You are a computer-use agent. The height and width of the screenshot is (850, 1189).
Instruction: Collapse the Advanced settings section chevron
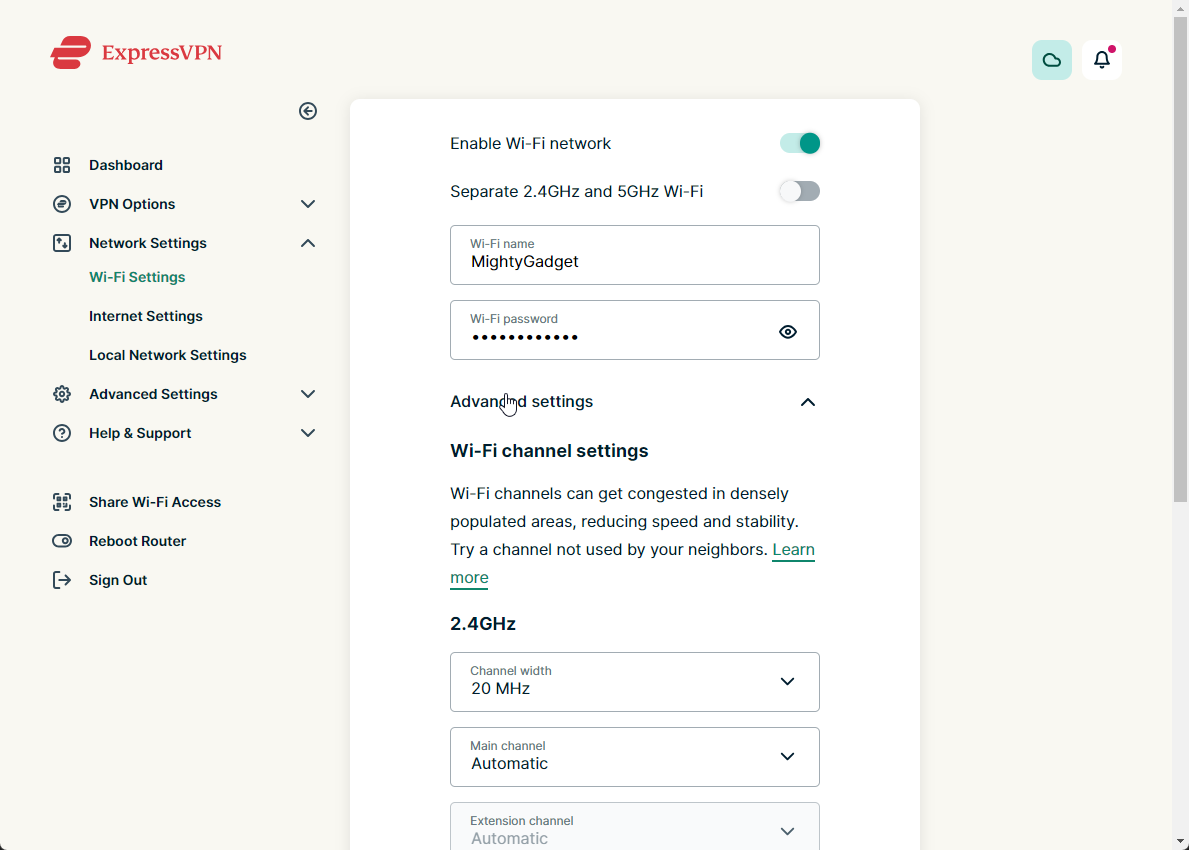808,402
